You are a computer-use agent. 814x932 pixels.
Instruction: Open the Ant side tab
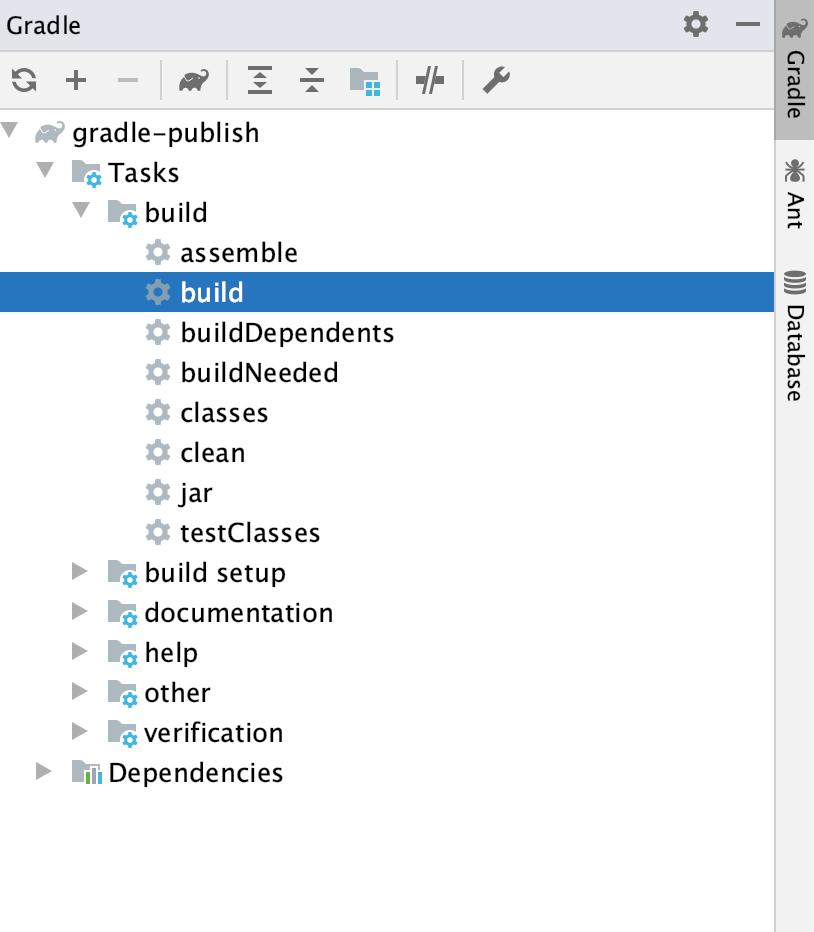point(795,194)
